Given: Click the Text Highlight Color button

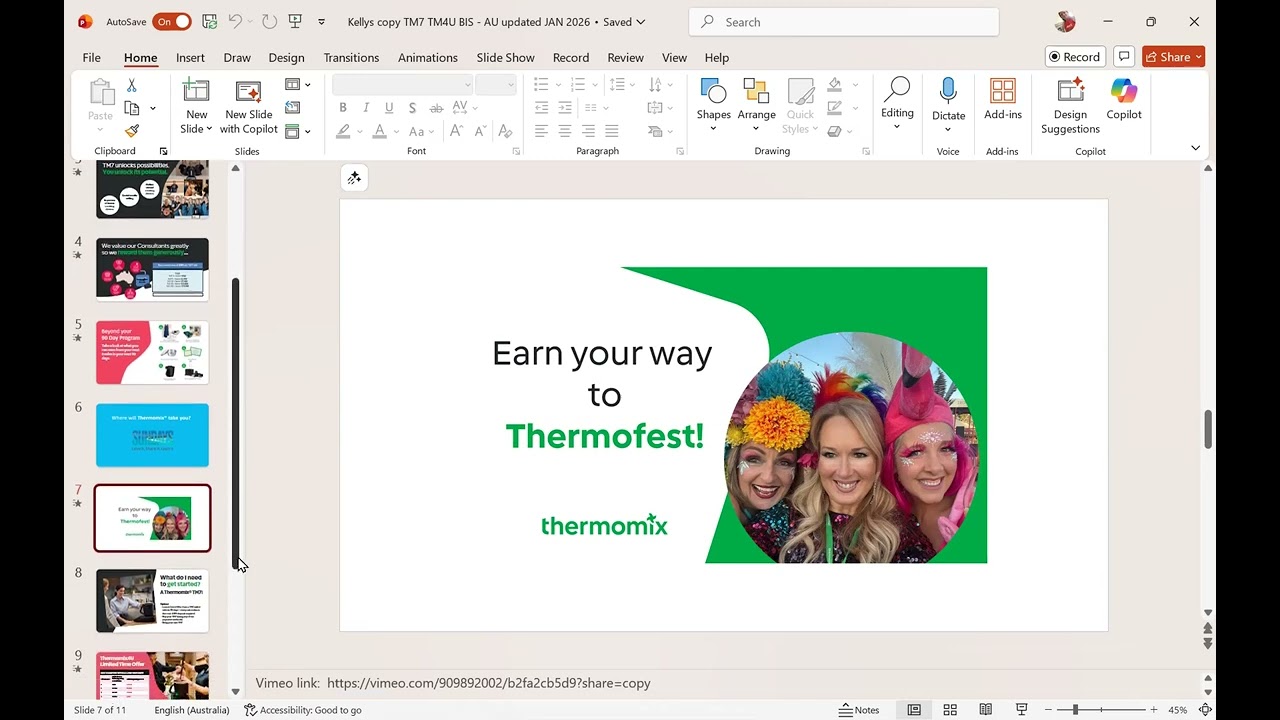Looking at the screenshot, I should point(343,131).
